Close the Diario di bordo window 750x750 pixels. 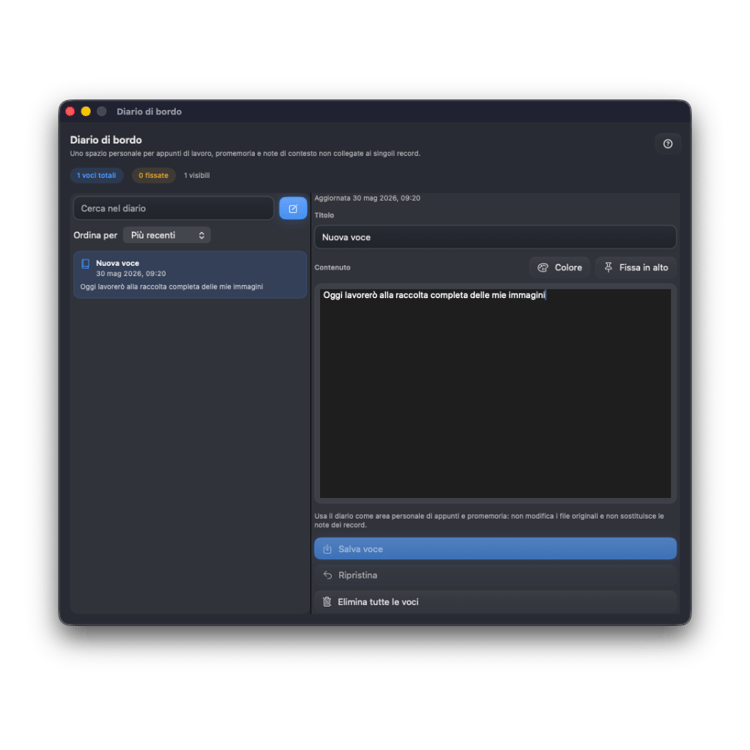pos(70,111)
